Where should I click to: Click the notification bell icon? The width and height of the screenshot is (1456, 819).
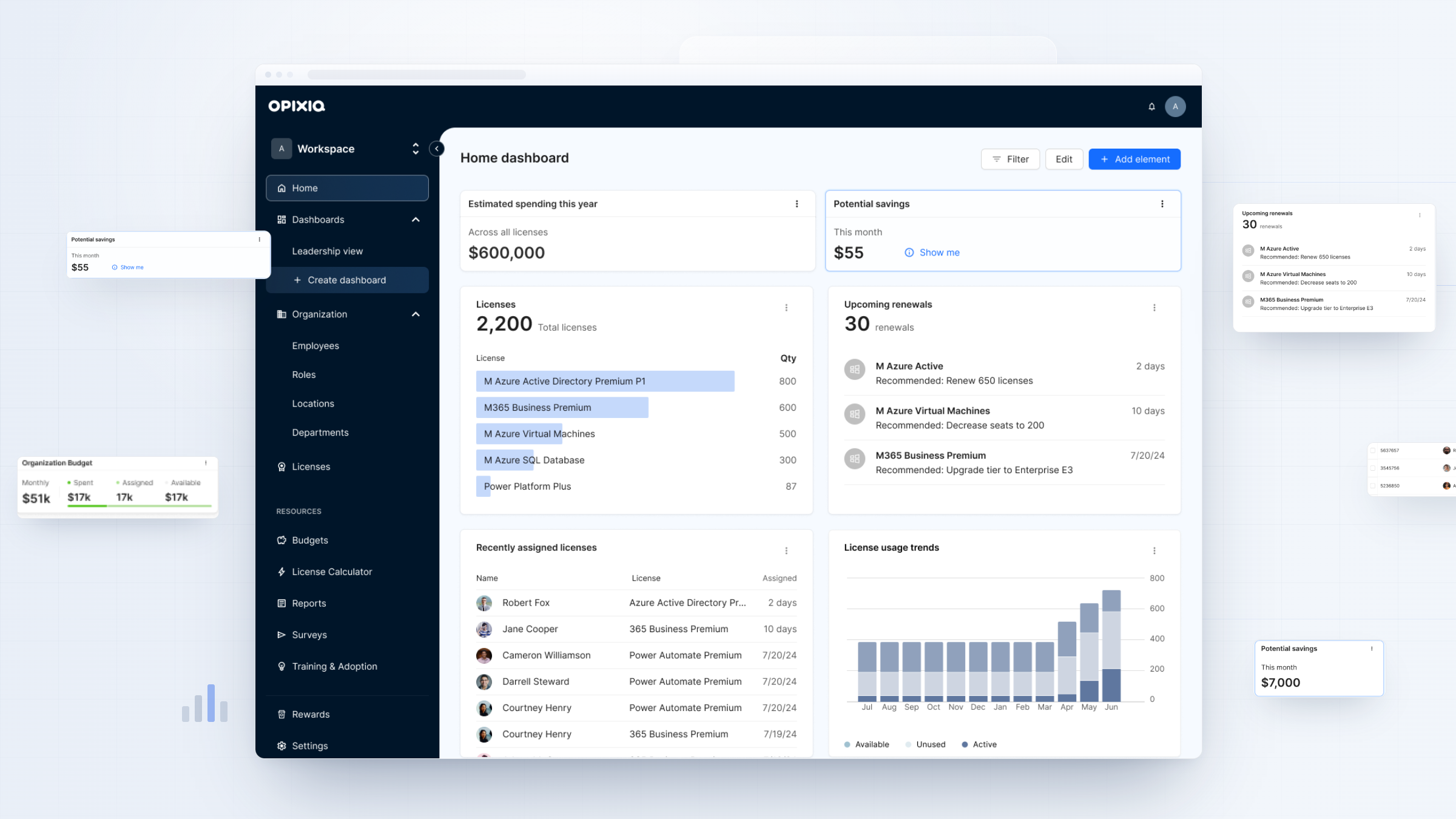[x=1151, y=107]
